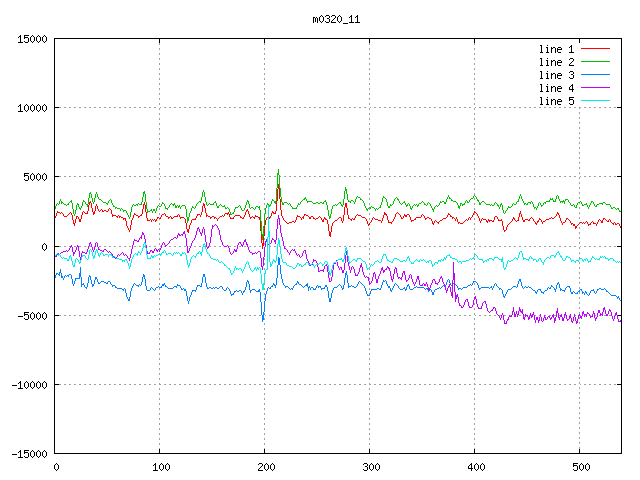Screen dimensions: 640x480
Task: Select the "line 4" legend label
Action: point(556,88)
